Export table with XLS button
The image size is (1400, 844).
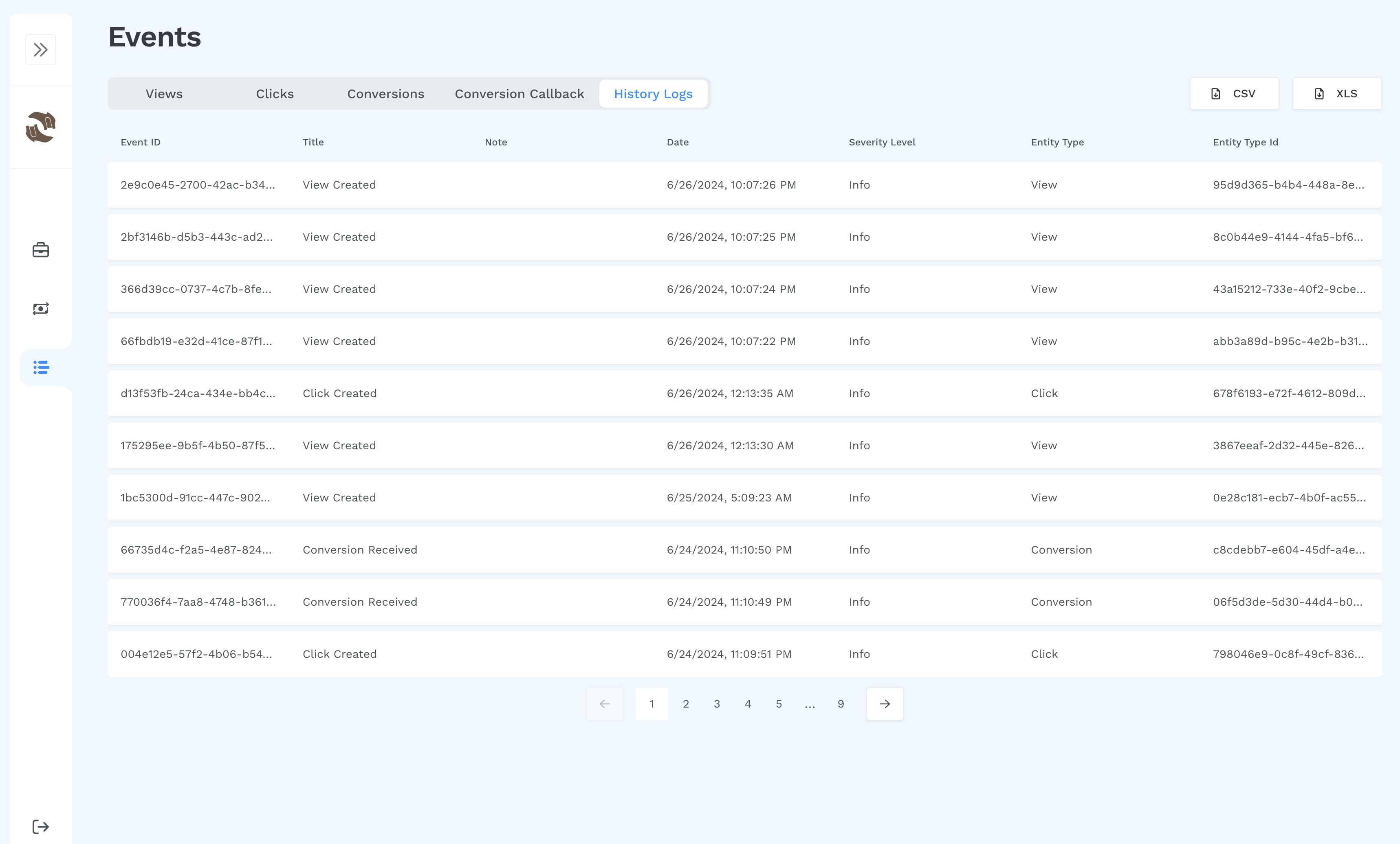click(x=1337, y=94)
